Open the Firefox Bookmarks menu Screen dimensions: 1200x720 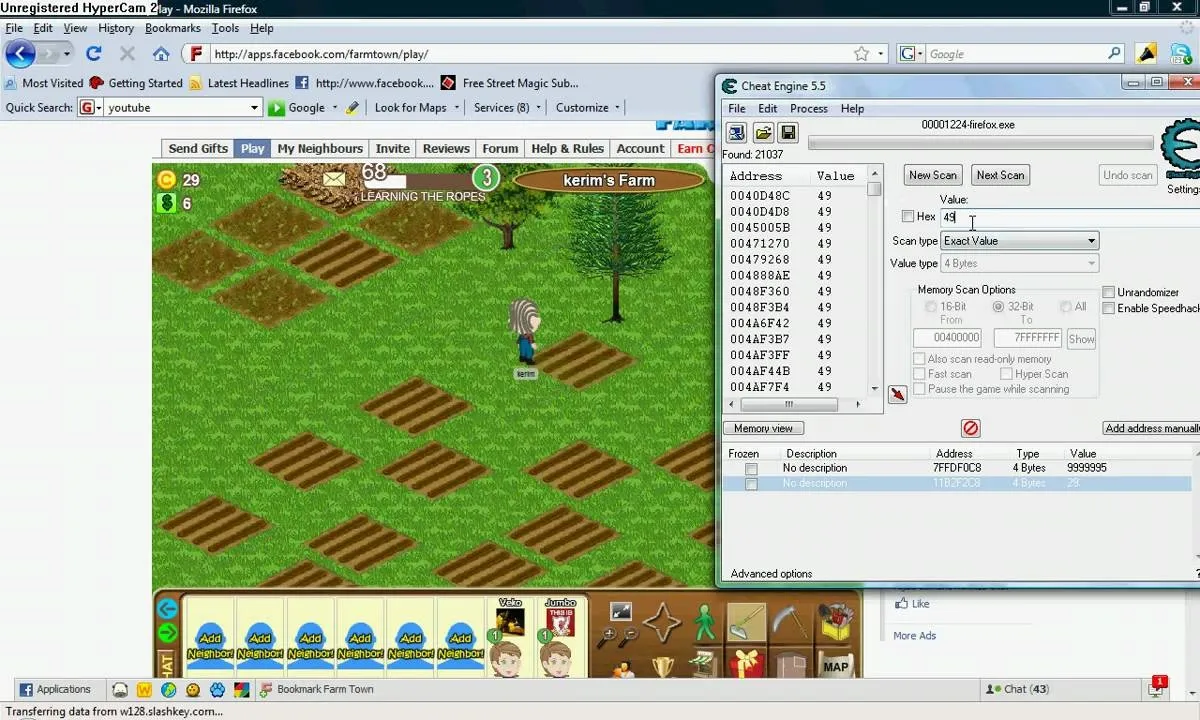(x=173, y=28)
